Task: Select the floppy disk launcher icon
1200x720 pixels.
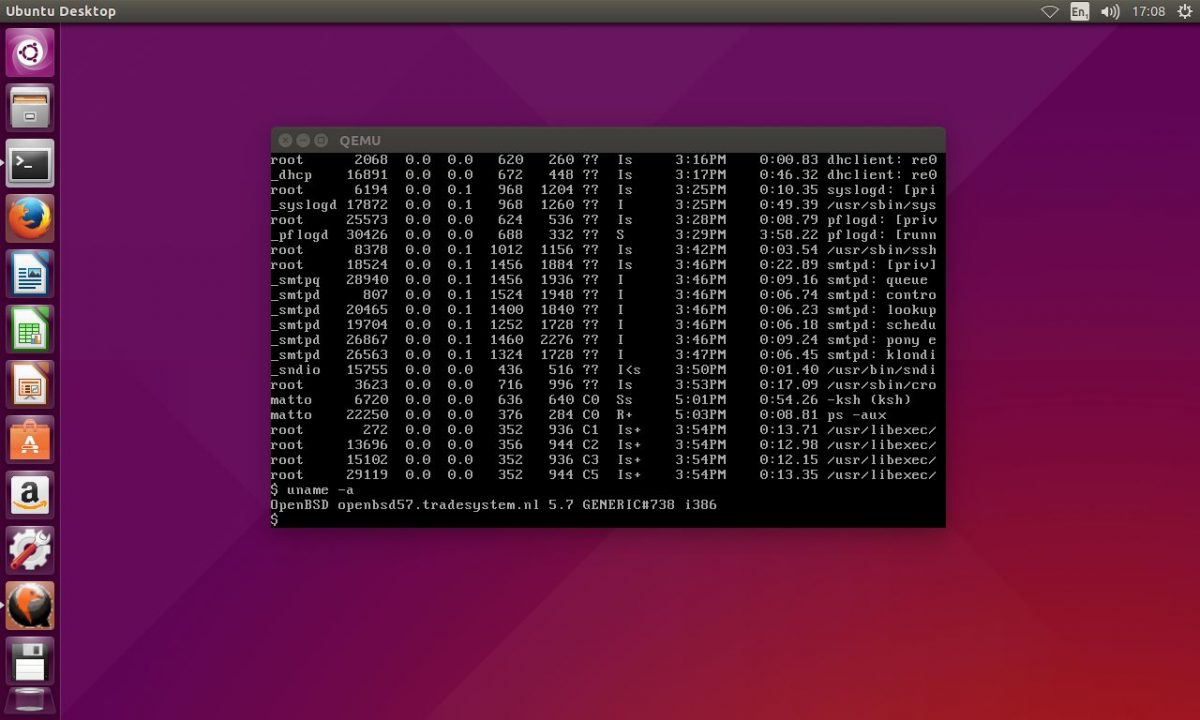Action: [30, 658]
